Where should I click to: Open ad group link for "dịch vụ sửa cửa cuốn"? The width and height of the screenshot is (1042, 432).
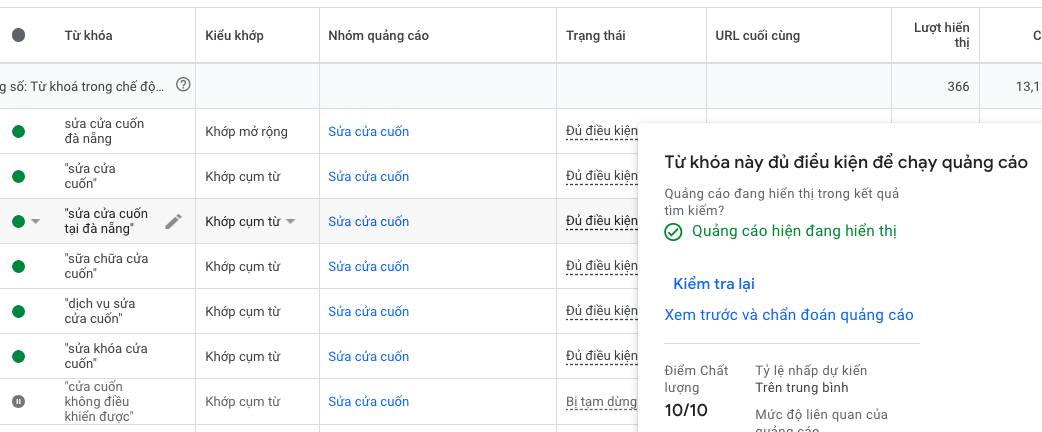pos(368,311)
